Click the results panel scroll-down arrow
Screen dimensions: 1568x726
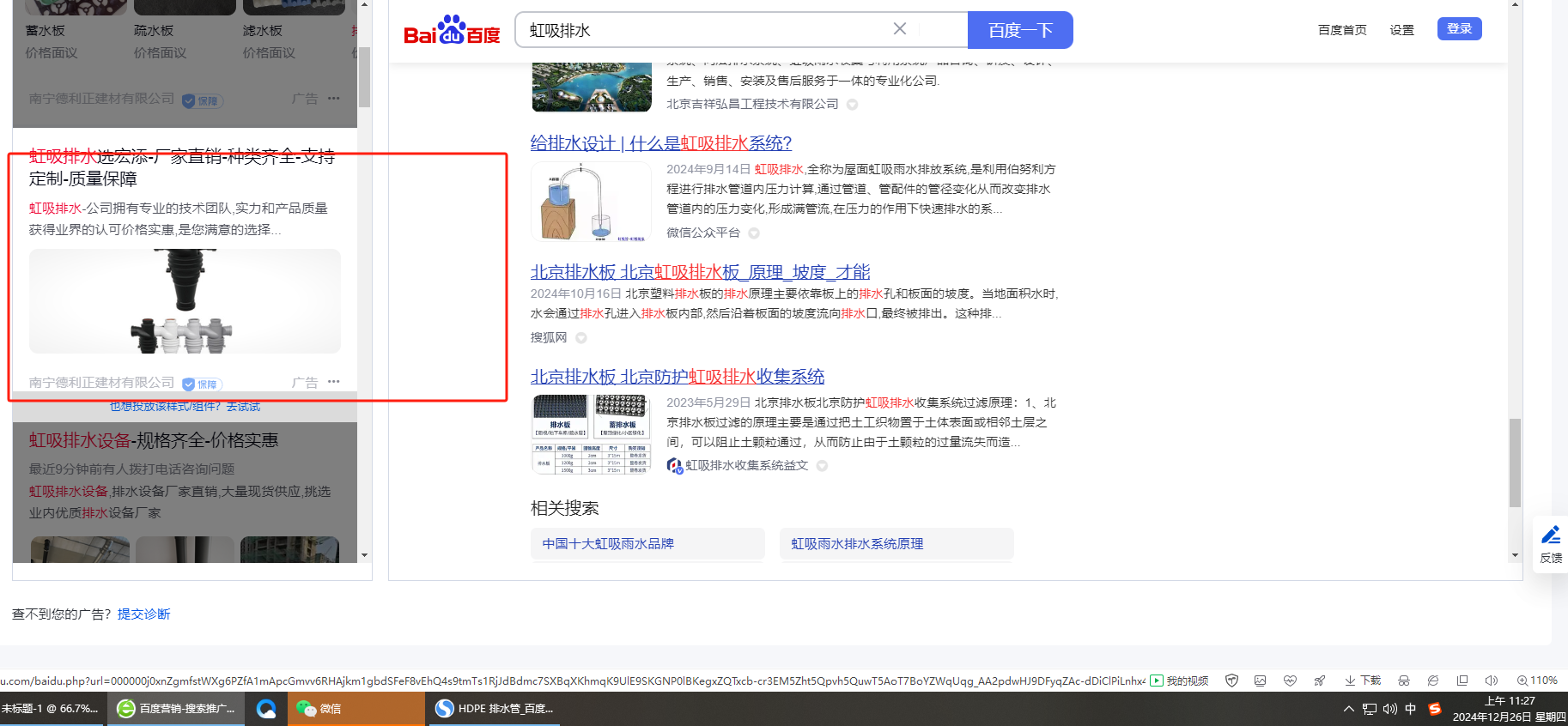pyautogui.click(x=1515, y=555)
